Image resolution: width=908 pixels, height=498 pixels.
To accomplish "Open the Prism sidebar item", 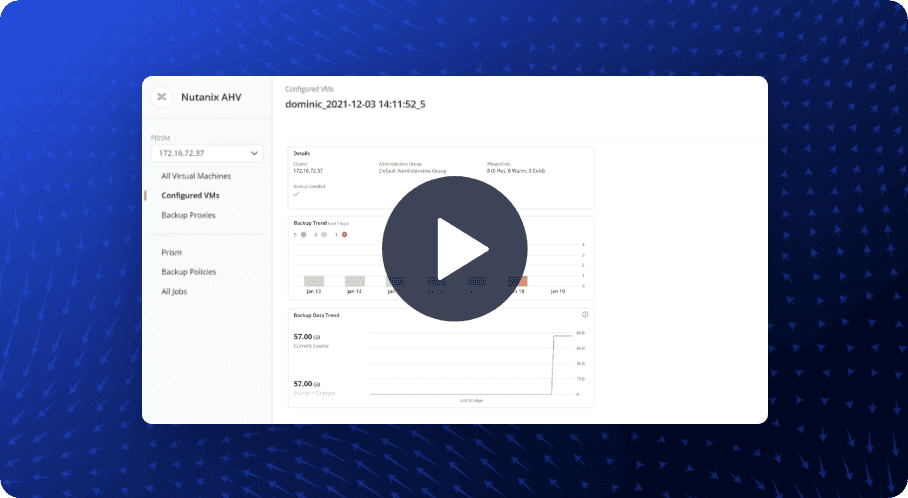I will click(x=171, y=252).
